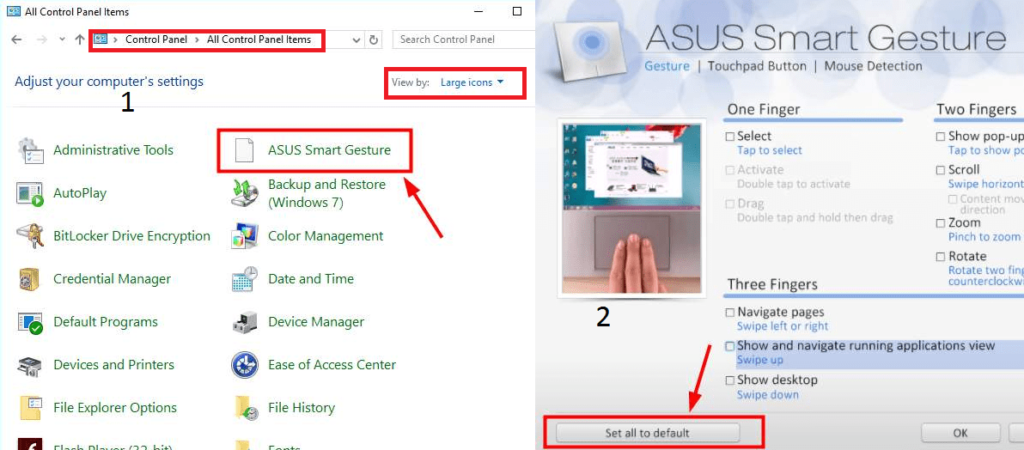Screen dimensions: 1024x450
Task: Open the Swipe down link
Action: pyautogui.click(x=767, y=394)
